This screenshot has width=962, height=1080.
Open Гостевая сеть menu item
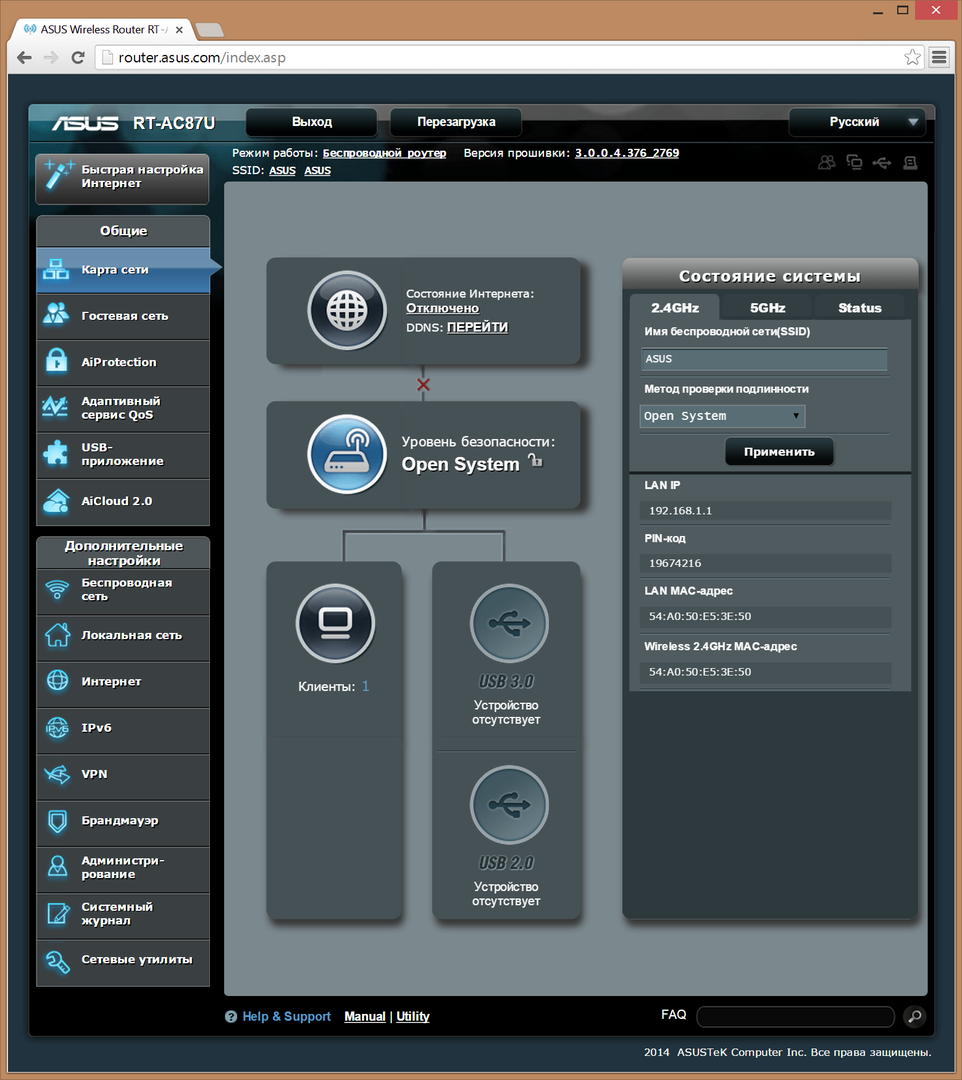click(x=123, y=316)
